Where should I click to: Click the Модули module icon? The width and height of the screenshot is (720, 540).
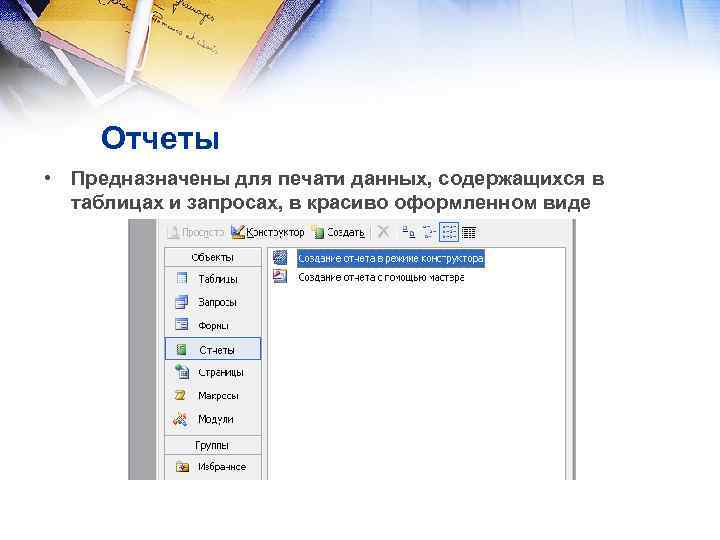[180, 419]
